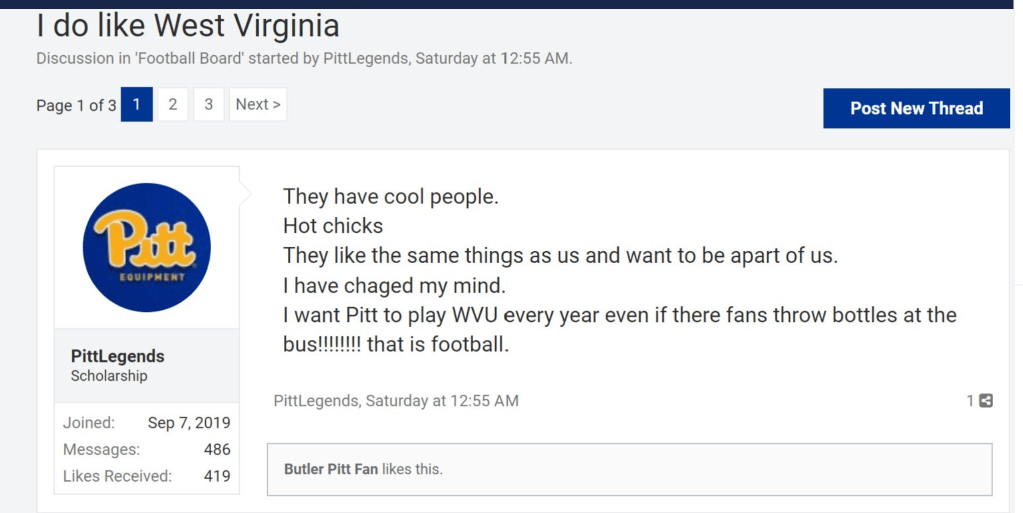Viewport: 1023px width, 513px height.
Task: Click PittLegends author name below post text
Action: pos(316,401)
